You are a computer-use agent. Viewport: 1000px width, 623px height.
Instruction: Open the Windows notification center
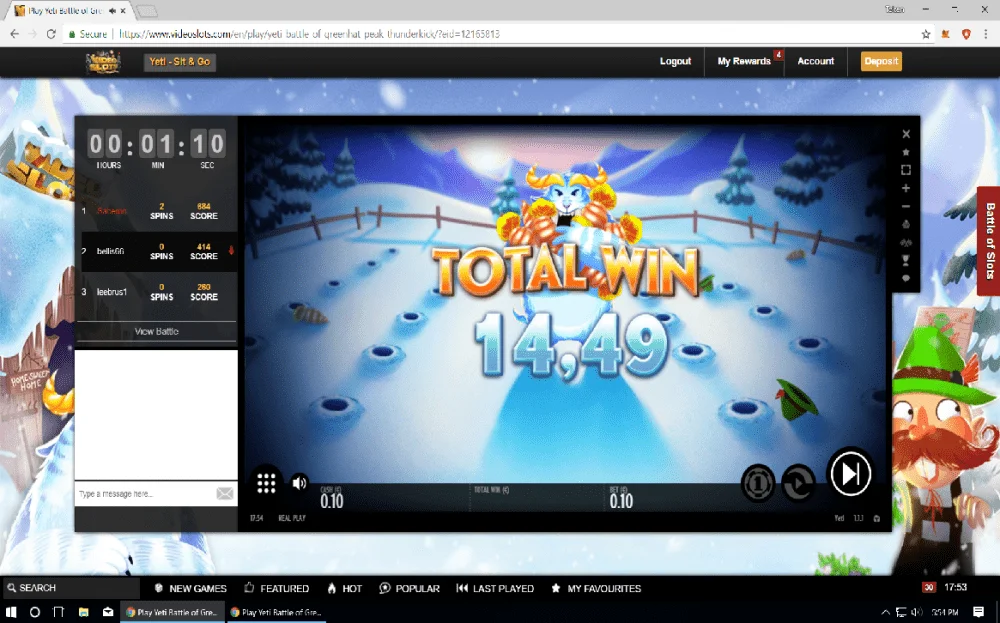click(x=978, y=612)
